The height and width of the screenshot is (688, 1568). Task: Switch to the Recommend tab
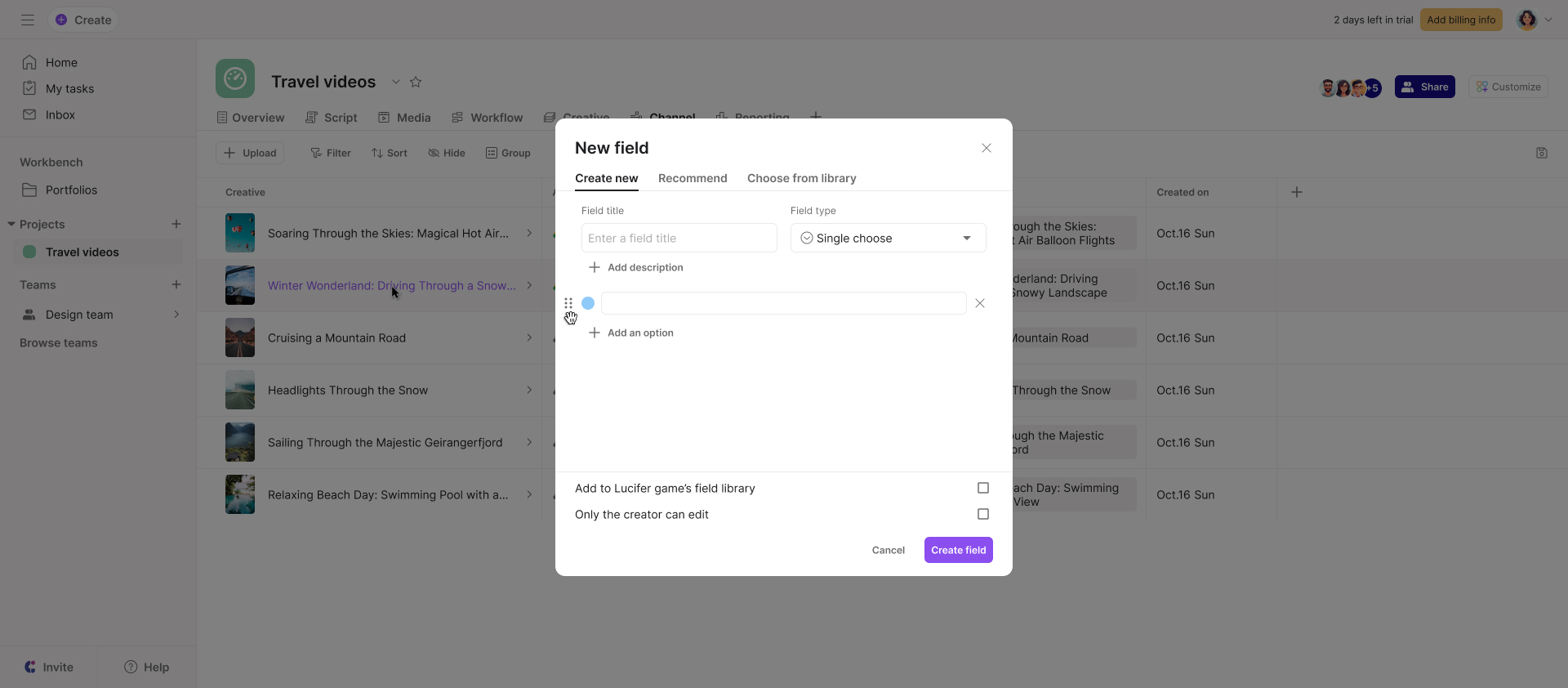(x=693, y=178)
